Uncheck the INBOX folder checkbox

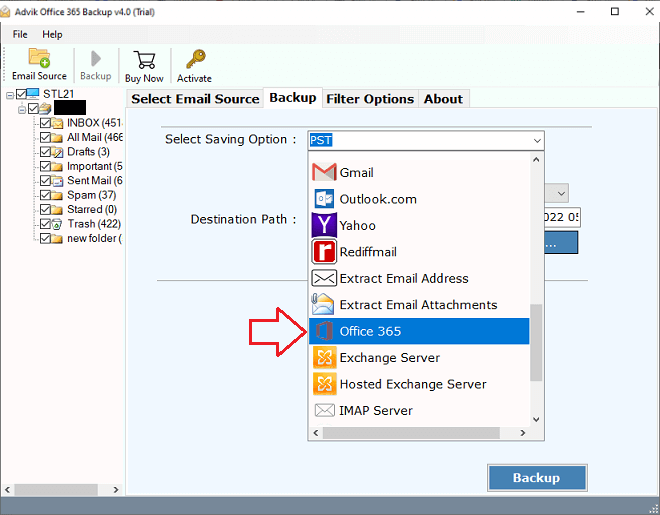click(45, 123)
